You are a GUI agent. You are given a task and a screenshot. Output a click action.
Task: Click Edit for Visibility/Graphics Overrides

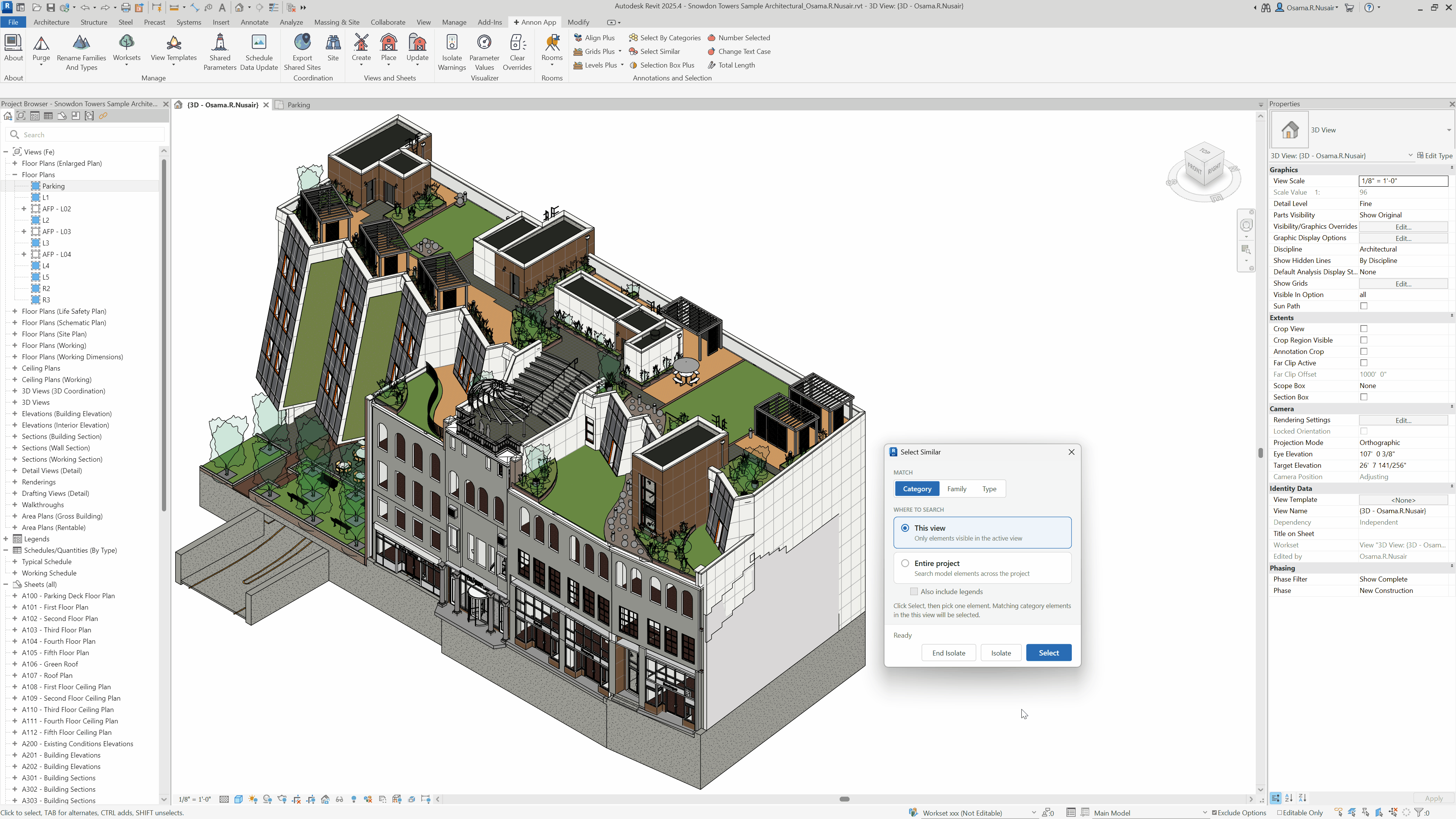click(x=1403, y=226)
